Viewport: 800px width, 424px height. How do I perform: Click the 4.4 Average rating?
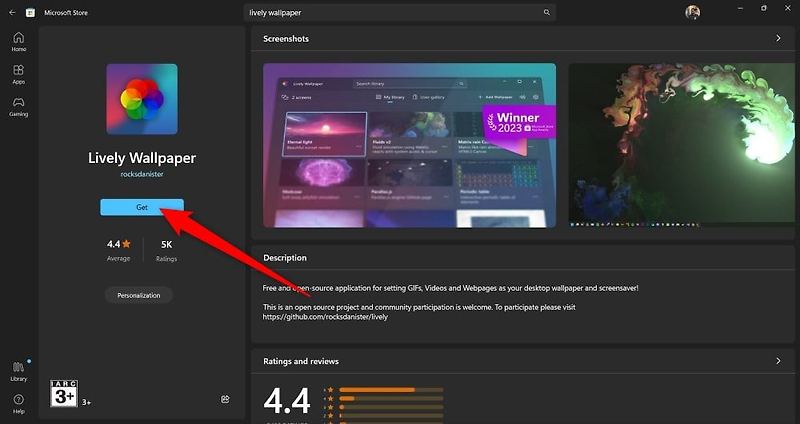point(118,250)
